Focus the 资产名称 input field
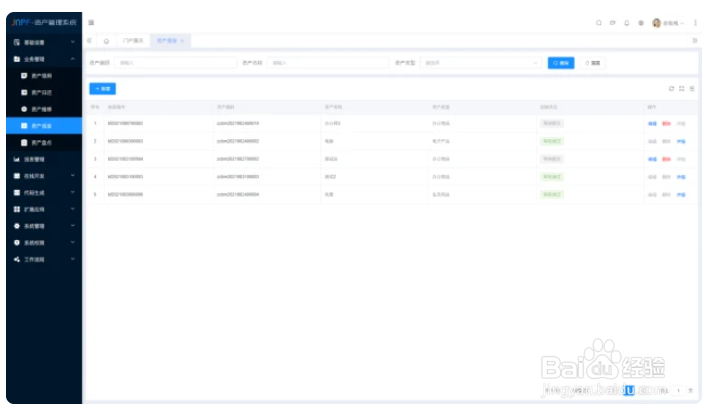 (x=328, y=63)
